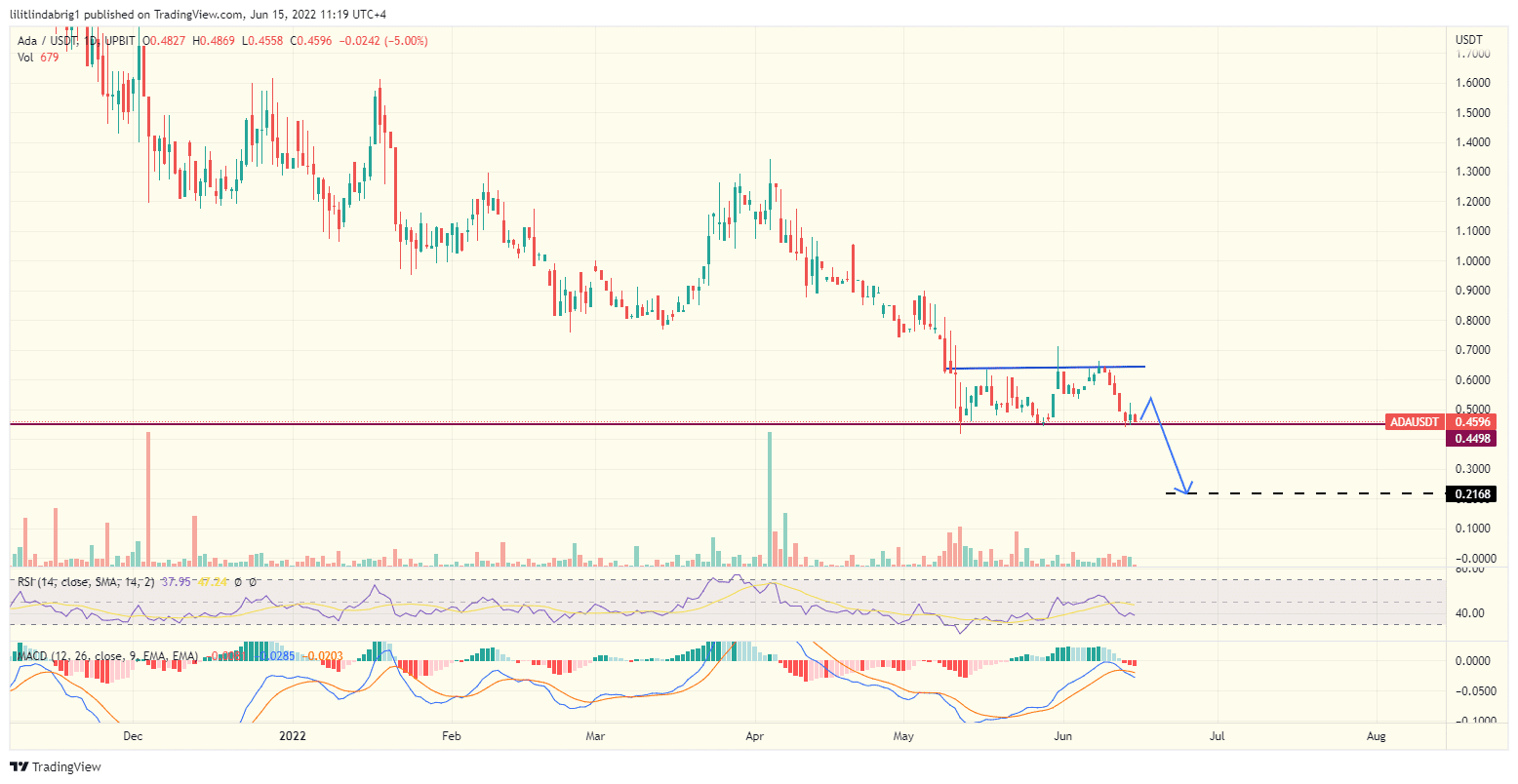This screenshot has height=784, width=1518.
Task: Open the USDT currency selector above price scale
Action: pyautogui.click(x=1468, y=39)
